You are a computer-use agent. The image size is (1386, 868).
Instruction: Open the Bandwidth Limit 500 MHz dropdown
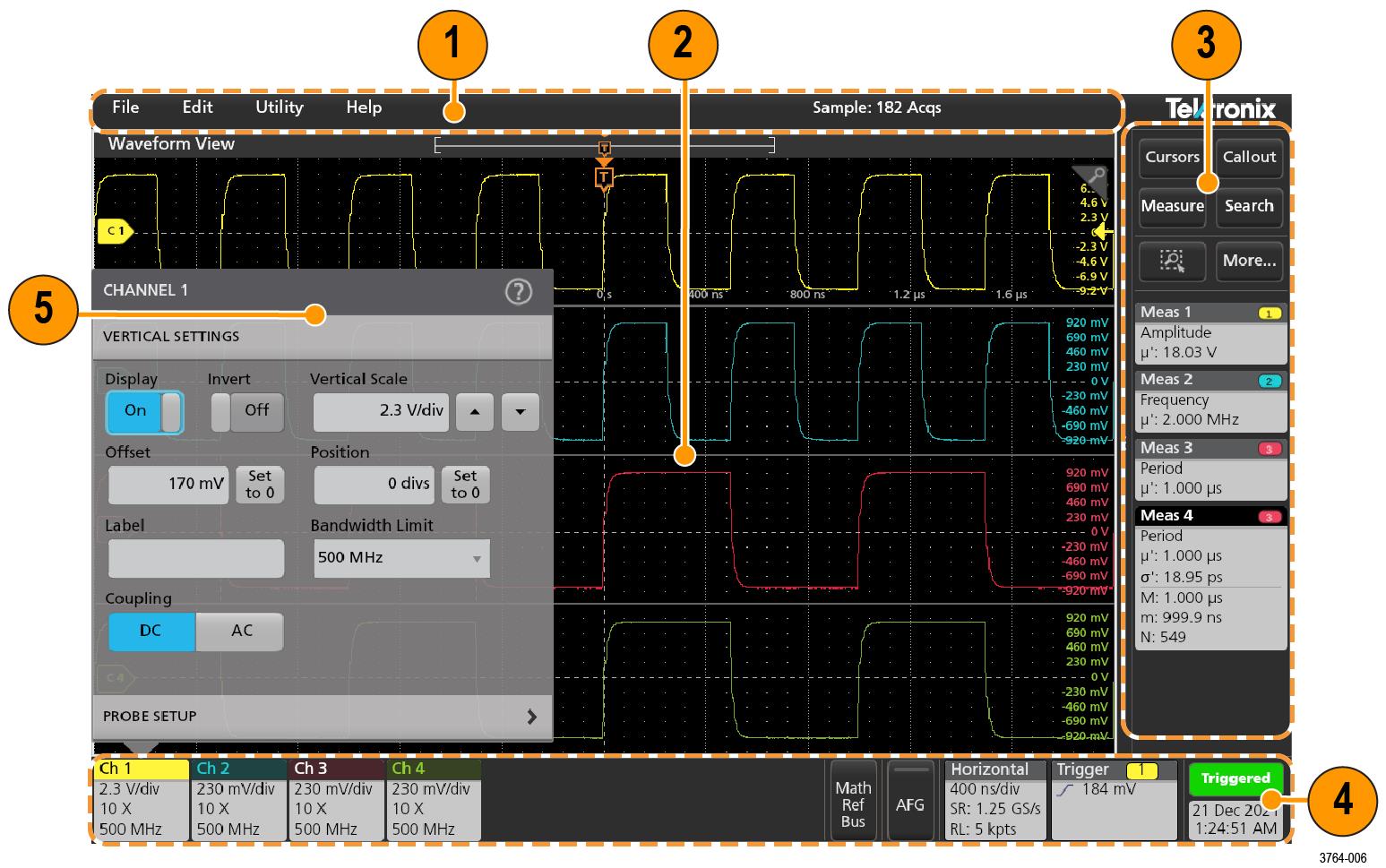401,558
